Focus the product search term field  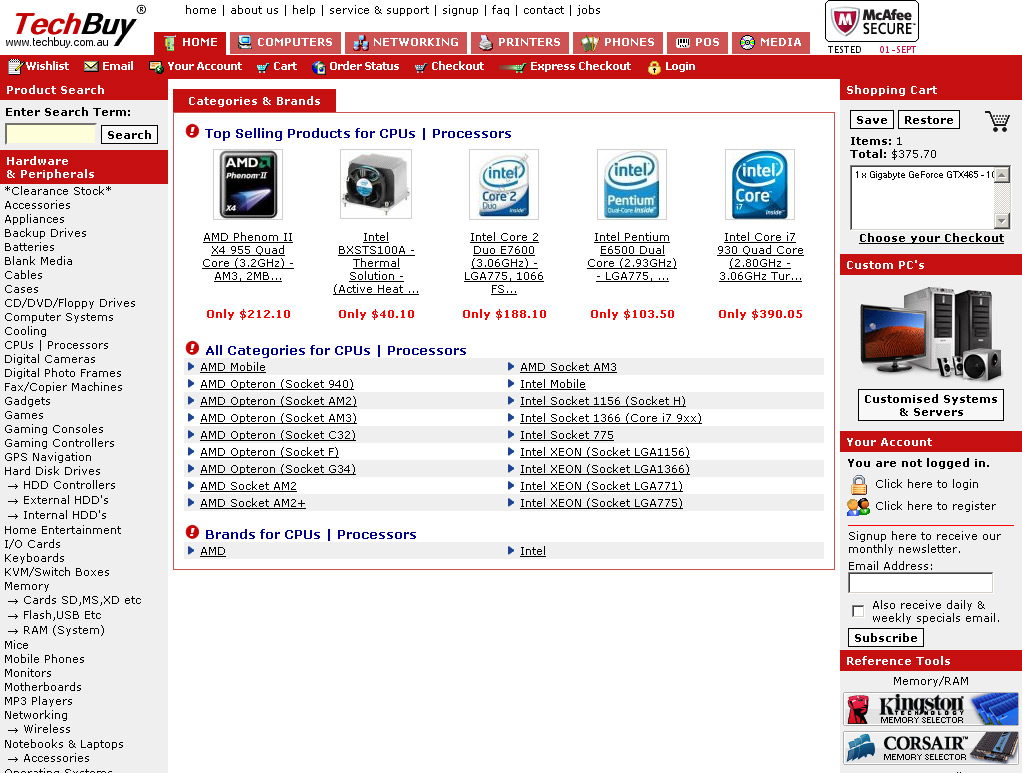click(51, 134)
